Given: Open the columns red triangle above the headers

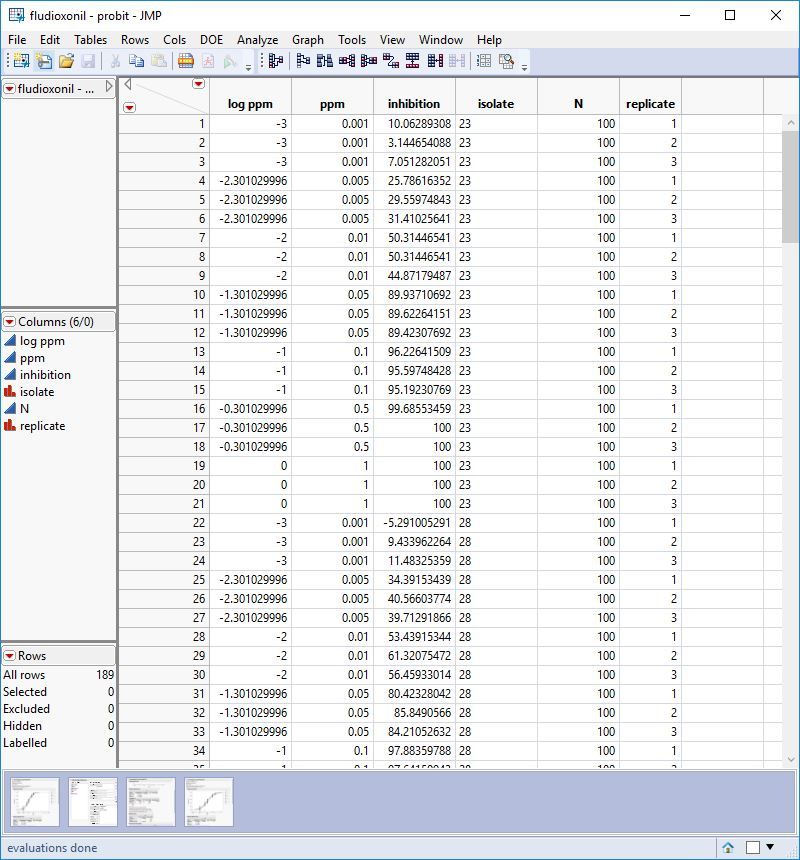Looking at the screenshot, I should 198,84.
